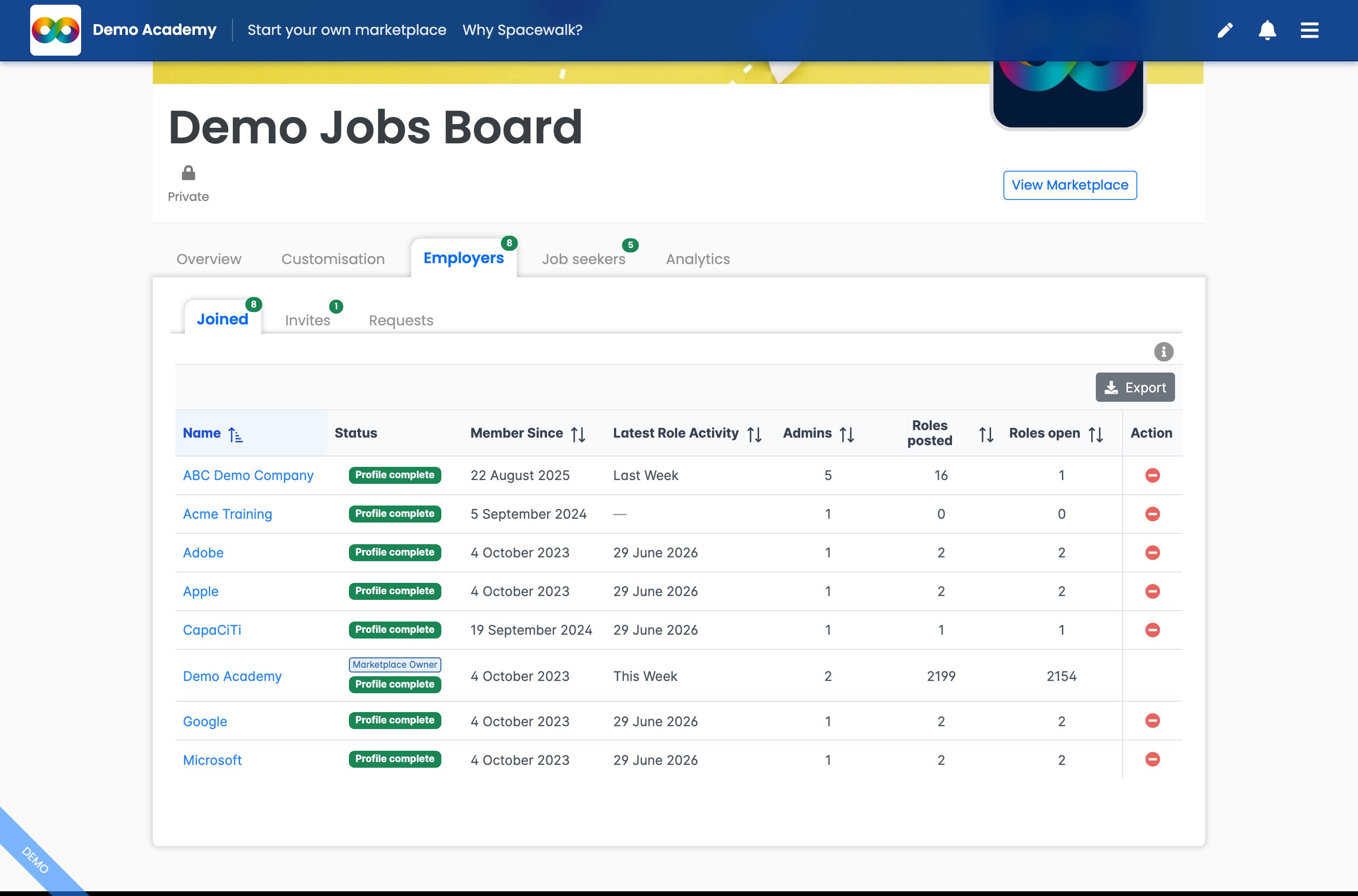Click the Marketplace Owner badge
This screenshot has width=1358, height=896.
point(395,664)
